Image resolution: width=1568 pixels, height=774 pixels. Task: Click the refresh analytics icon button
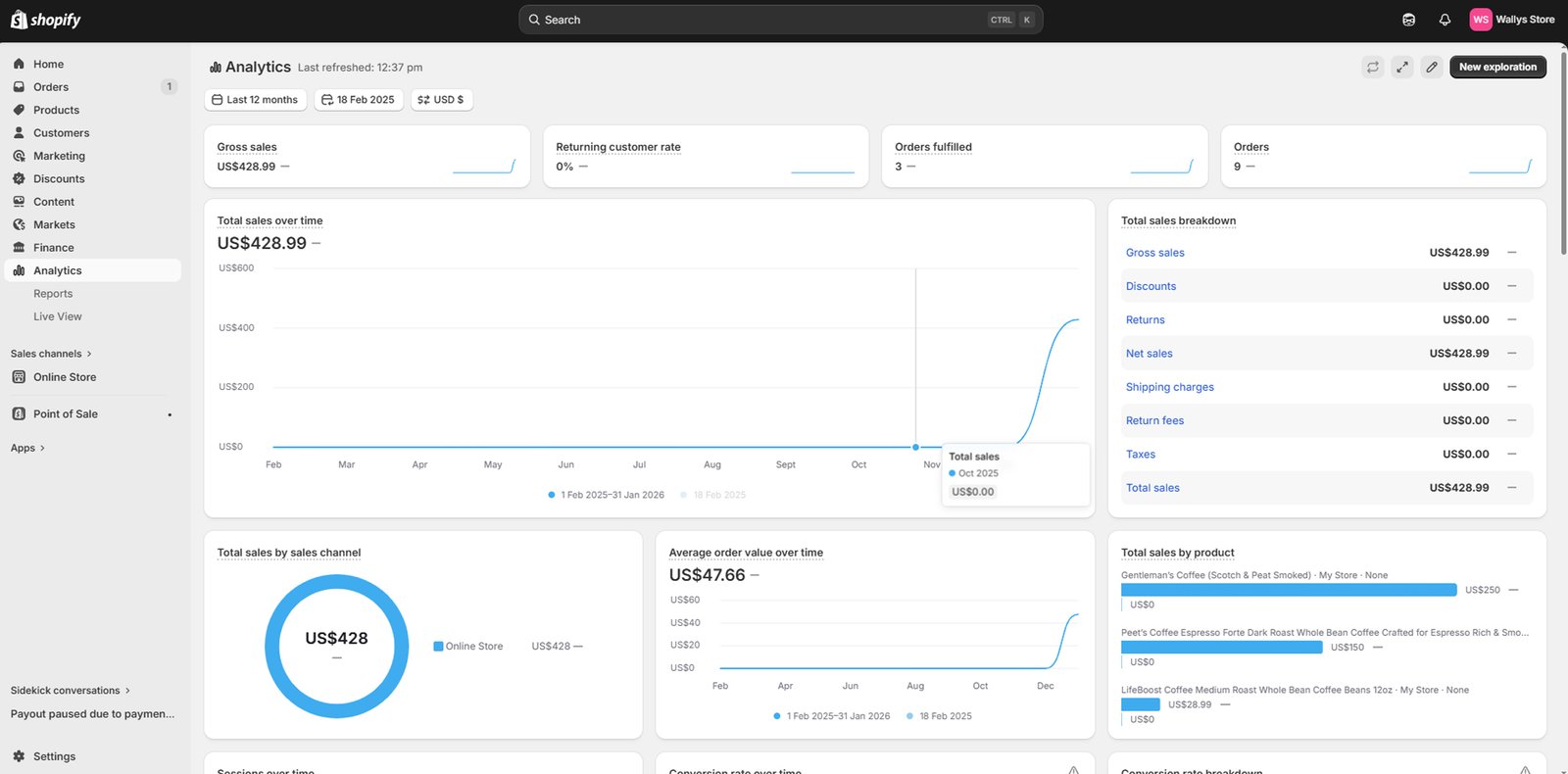[x=1373, y=67]
